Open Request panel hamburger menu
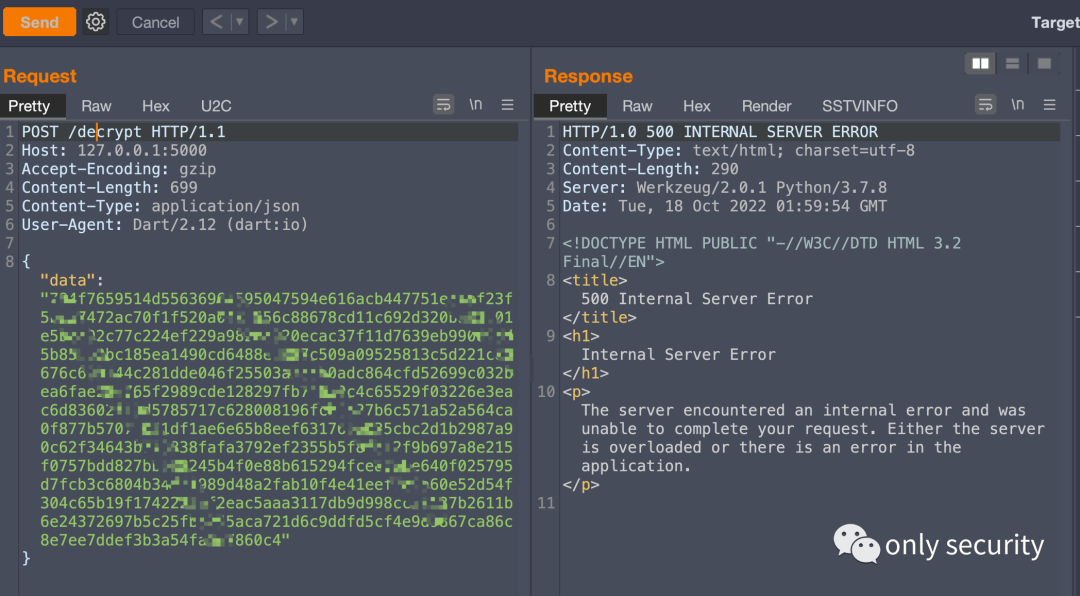Image resolution: width=1080 pixels, height=596 pixels. [508, 105]
